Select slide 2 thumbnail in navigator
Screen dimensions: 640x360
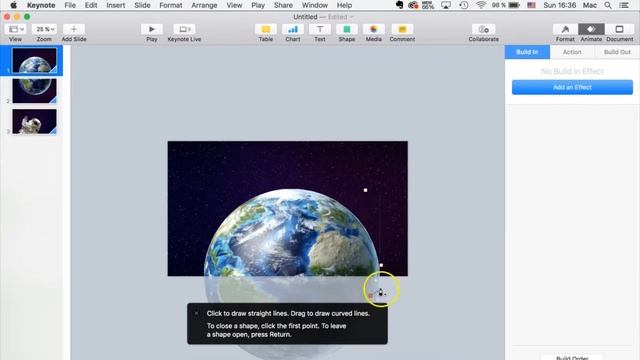[34, 91]
